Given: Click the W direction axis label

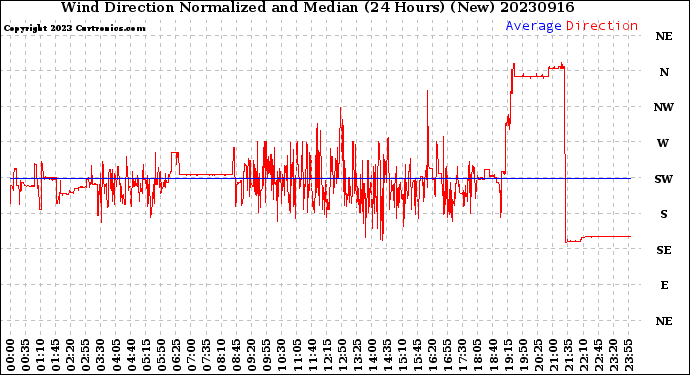Looking at the screenshot, I should [663, 143].
